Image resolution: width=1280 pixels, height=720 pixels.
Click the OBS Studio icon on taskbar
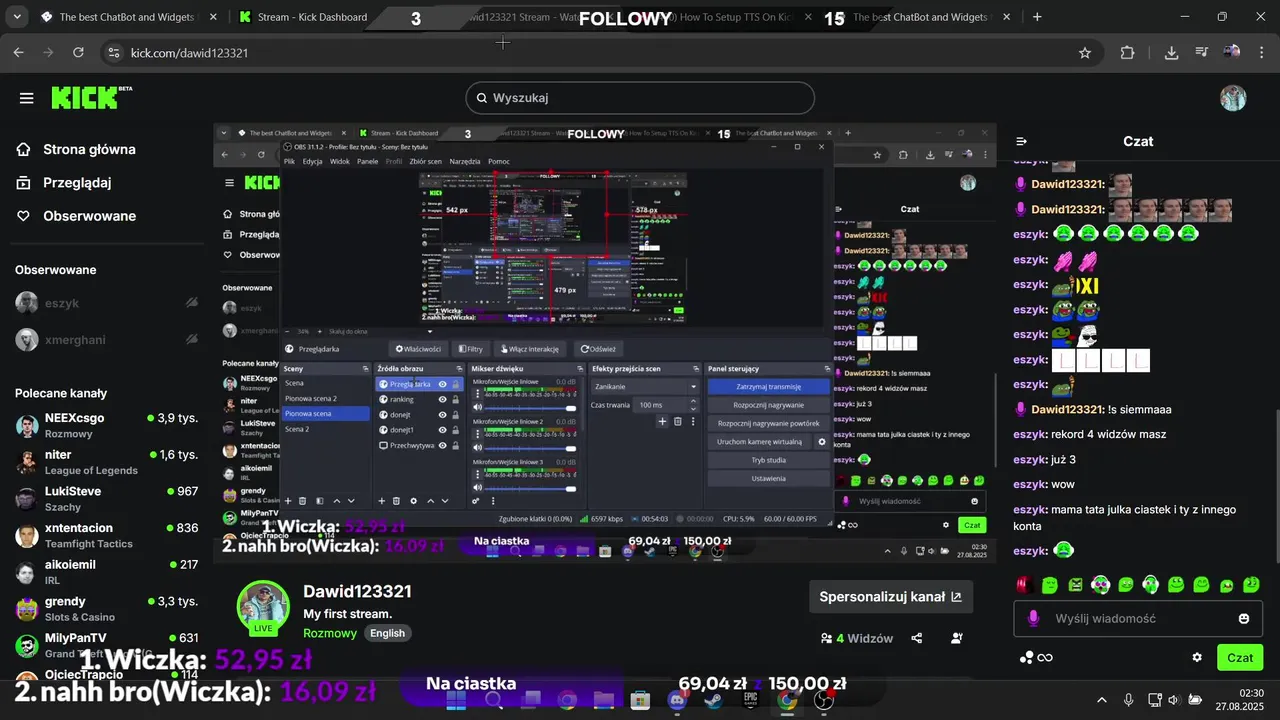pyautogui.click(x=824, y=700)
